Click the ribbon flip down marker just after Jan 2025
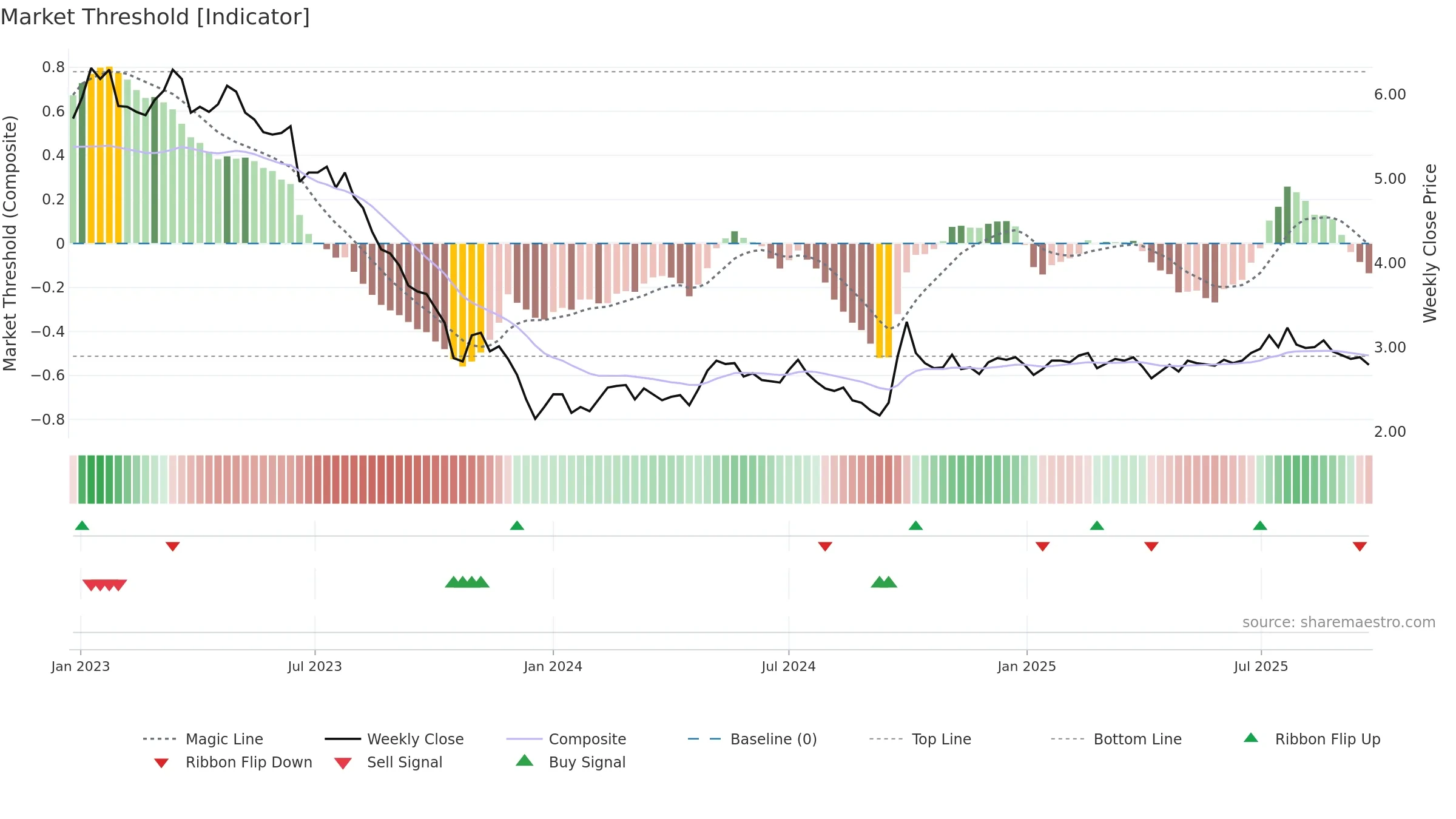This screenshot has height=819, width=1456. point(1043,547)
